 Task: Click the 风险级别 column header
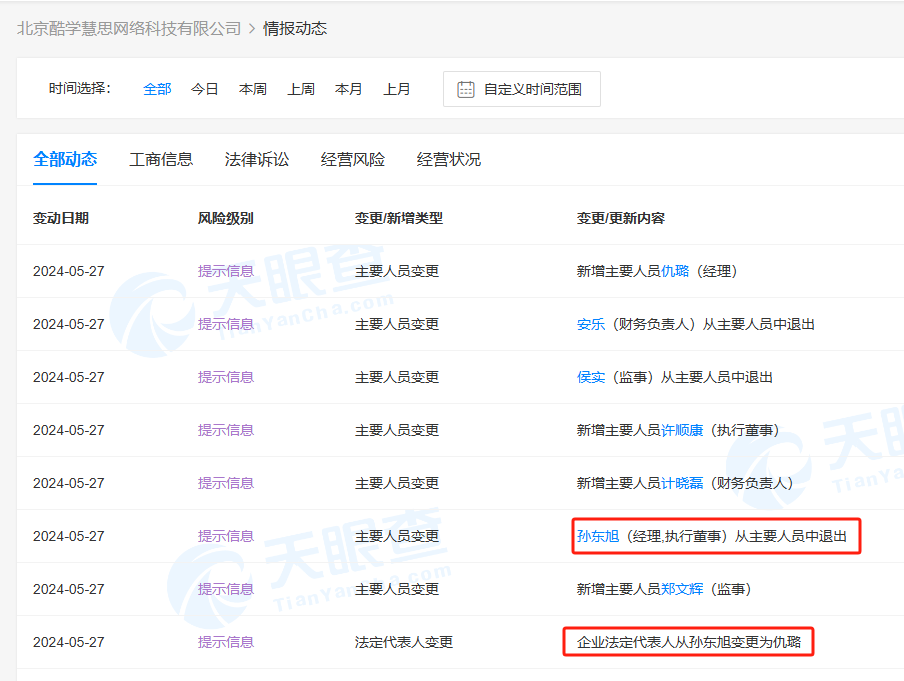click(225, 218)
